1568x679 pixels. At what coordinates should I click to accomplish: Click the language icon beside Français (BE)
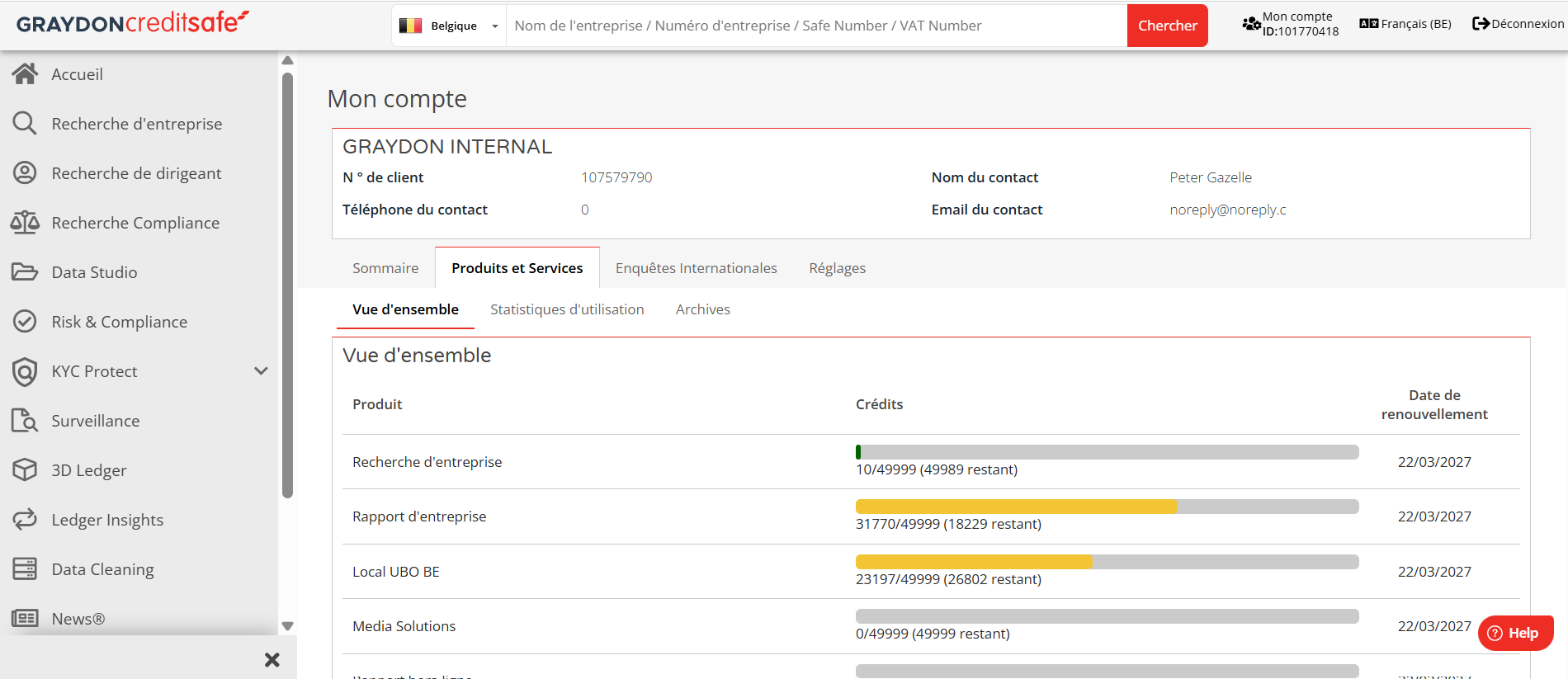1369,24
